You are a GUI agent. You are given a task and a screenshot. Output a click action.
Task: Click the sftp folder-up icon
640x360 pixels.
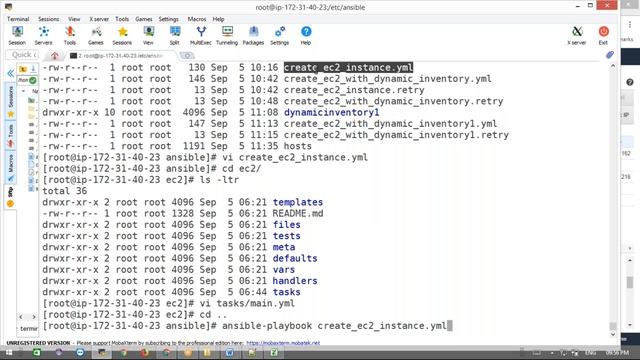(x=23, y=69)
